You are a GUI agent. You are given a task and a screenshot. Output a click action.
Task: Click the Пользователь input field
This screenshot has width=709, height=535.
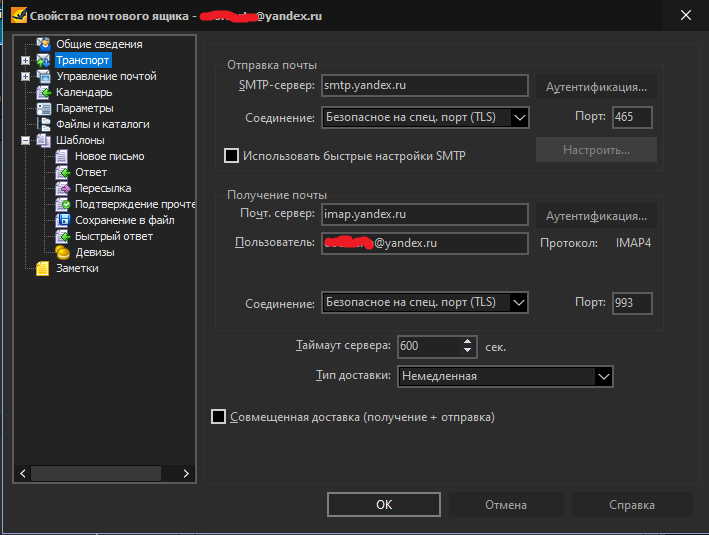(x=425, y=243)
